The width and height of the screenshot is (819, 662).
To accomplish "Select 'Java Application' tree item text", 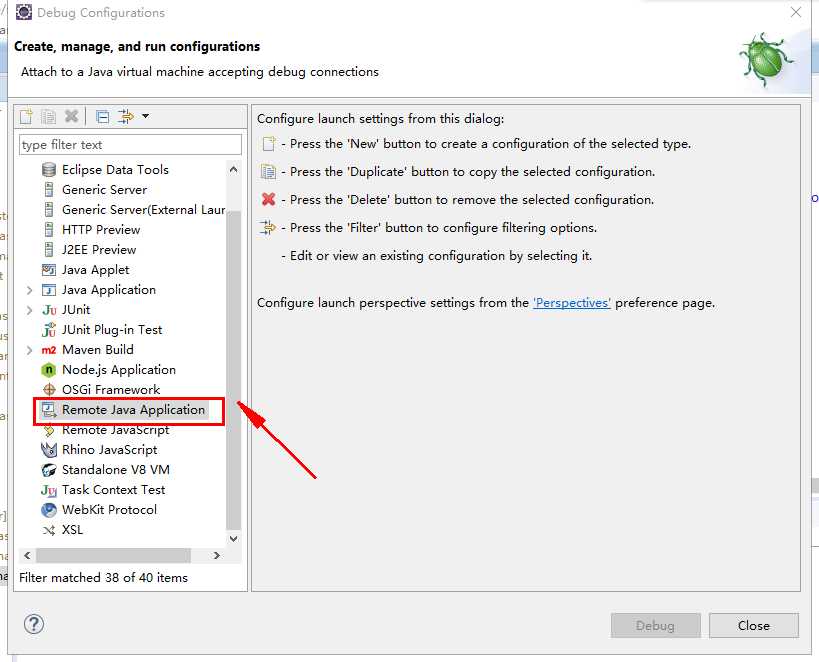I will [x=109, y=289].
